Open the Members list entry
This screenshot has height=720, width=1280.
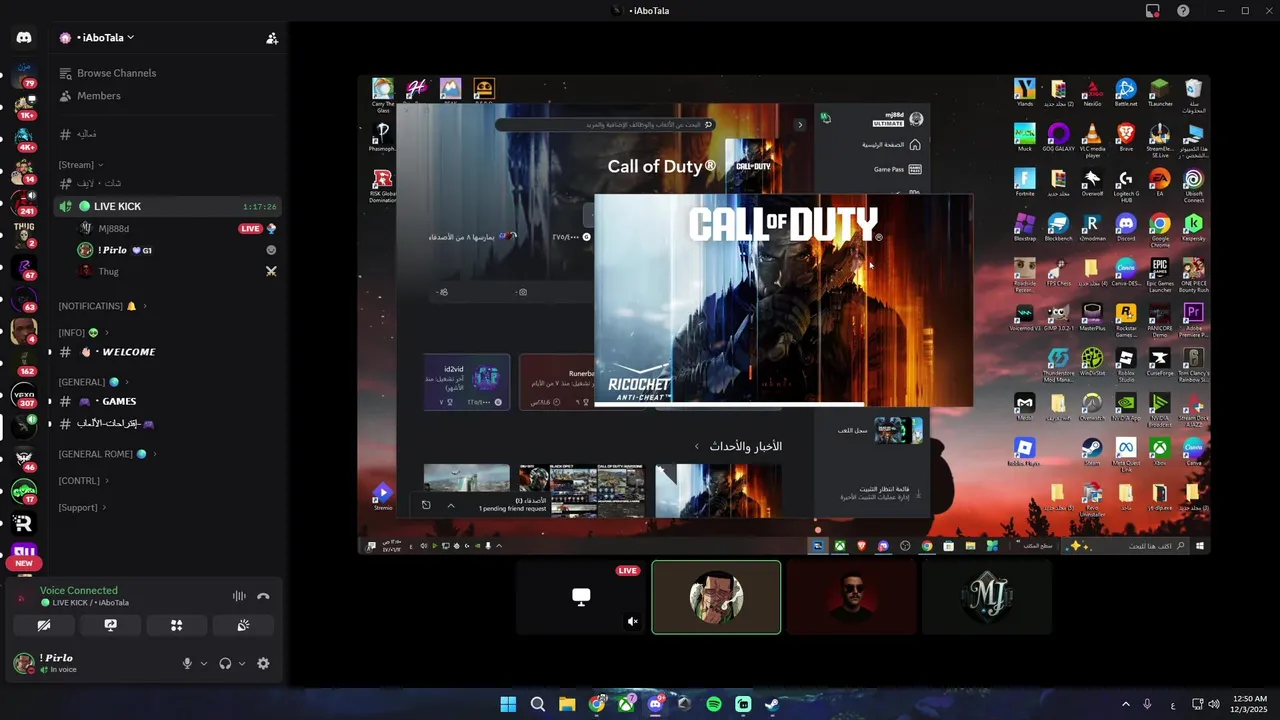[x=166, y=96]
